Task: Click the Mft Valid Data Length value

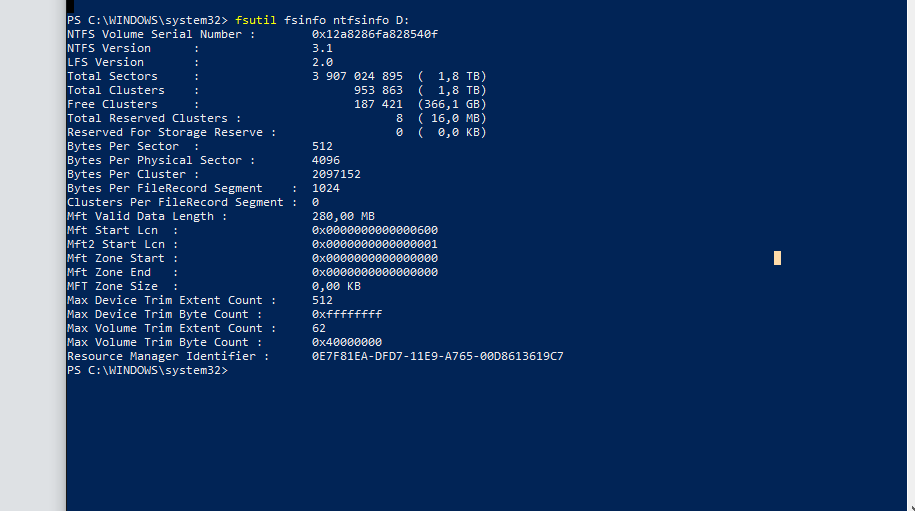Action: coord(343,216)
